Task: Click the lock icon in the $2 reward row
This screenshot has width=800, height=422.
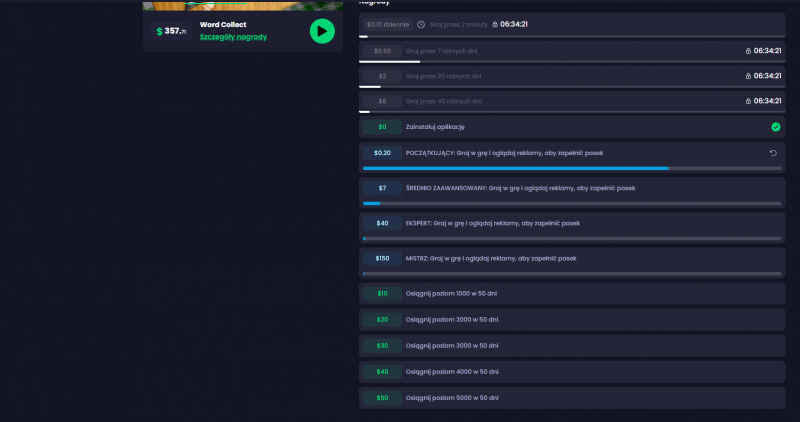Action: click(x=747, y=76)
